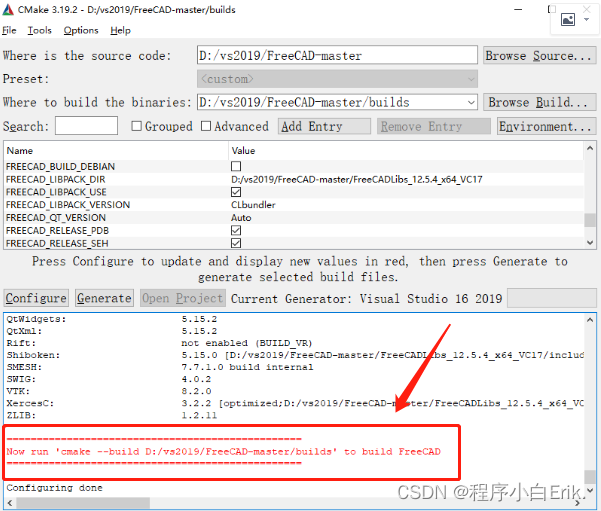Viewport: 601px width, 511px height.
Task: Click the 'Now run cmake --build' log line
Action: (x=223, y=452)
